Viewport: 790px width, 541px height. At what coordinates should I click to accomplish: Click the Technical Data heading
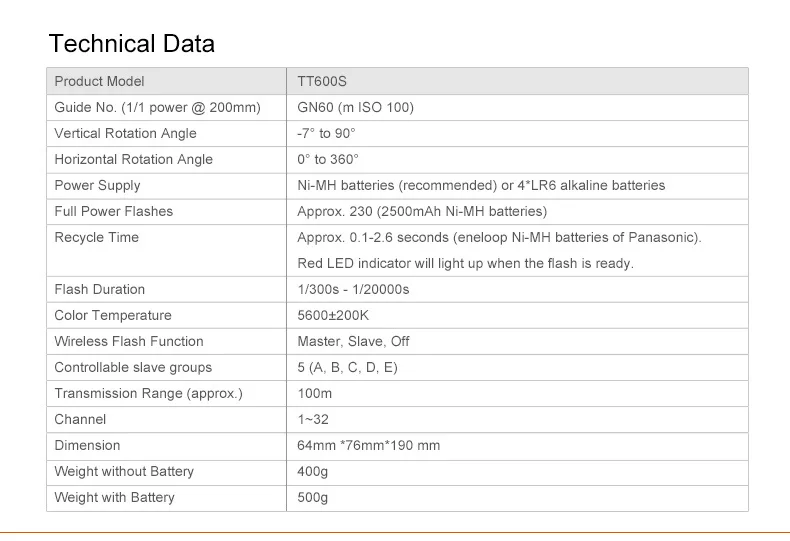[x=131, y=44]
